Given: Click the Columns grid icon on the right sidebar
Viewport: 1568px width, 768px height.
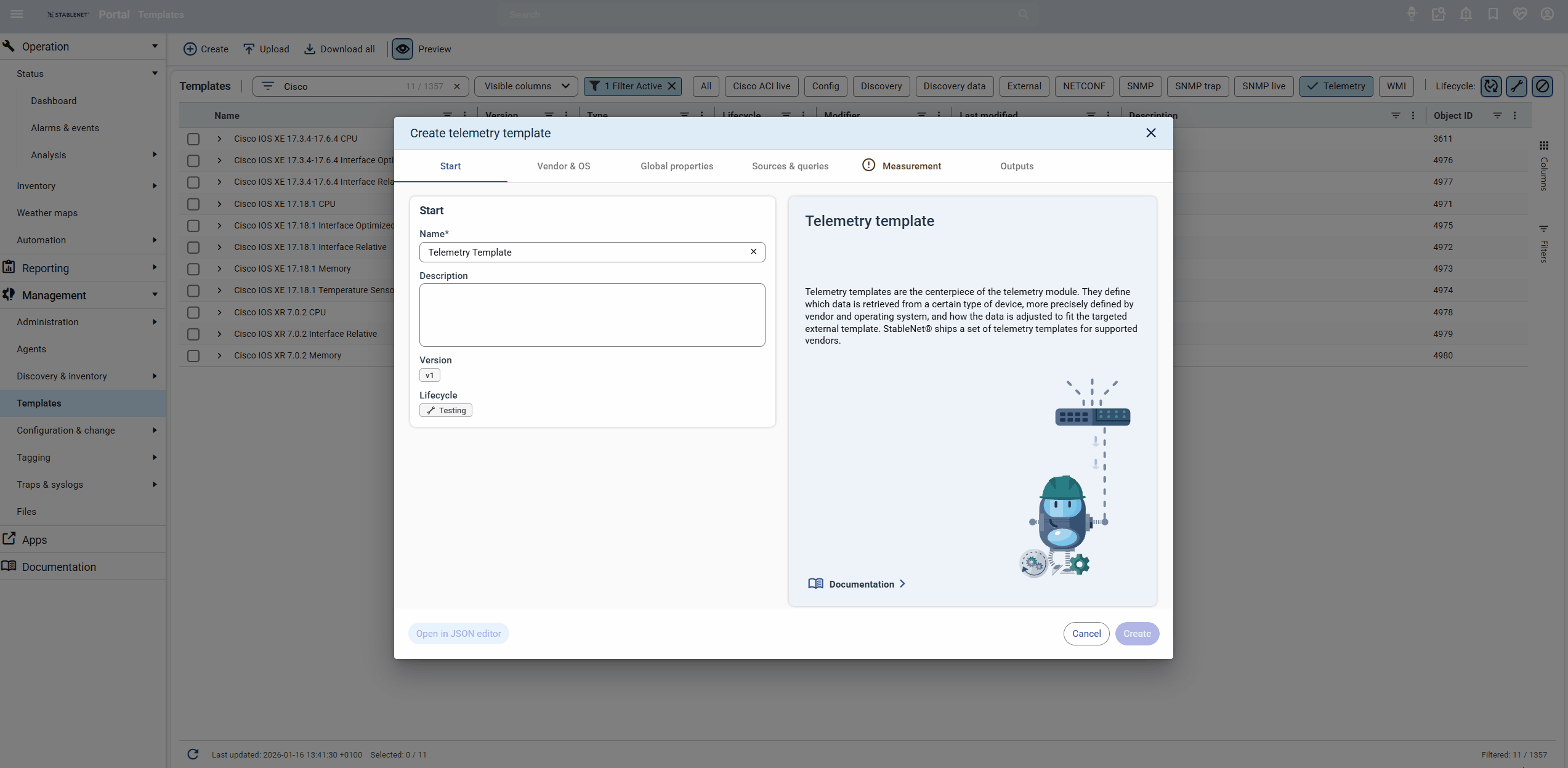Looking at the screenshot, I should 1543,146.
